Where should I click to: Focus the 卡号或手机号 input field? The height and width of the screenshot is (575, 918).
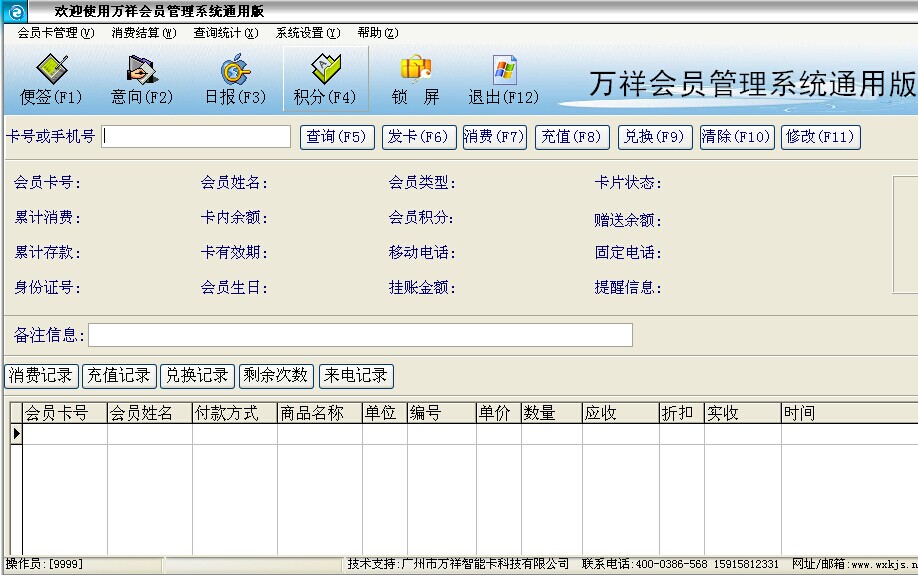tap(196, 137)
